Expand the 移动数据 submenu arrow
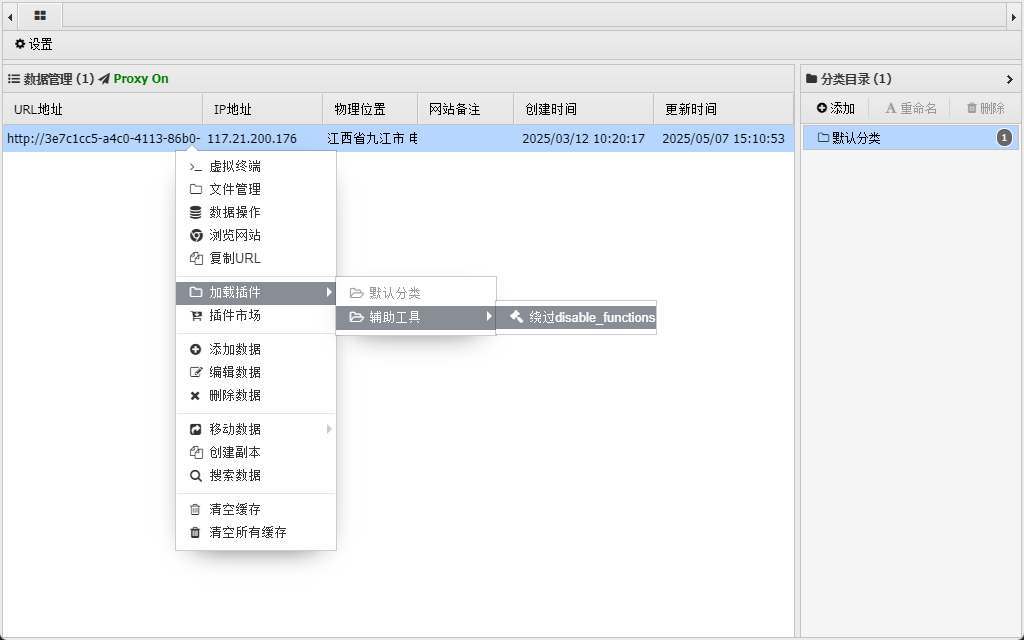Image resolution: width=1024 pixels, height=640 pixels. [328, 430]
